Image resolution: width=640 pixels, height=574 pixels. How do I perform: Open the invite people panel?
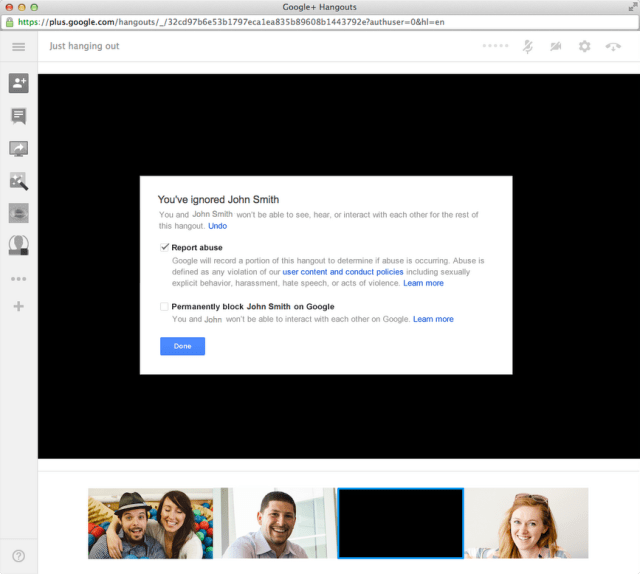click(18, 84)
